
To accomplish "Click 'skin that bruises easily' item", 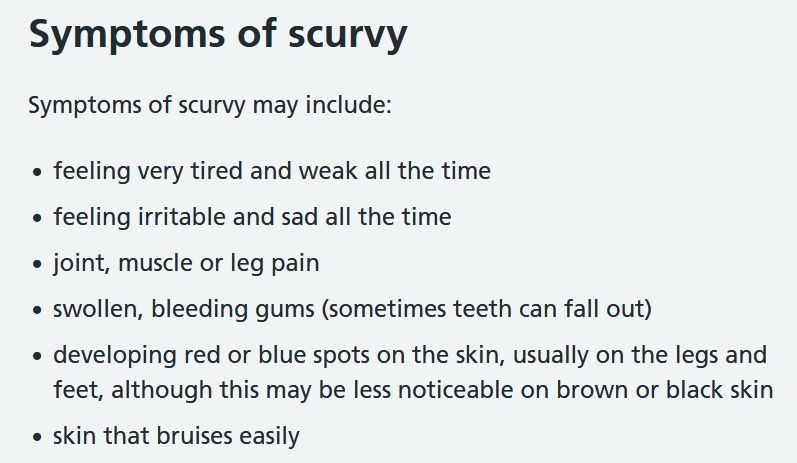I will [x=176, y=436].
